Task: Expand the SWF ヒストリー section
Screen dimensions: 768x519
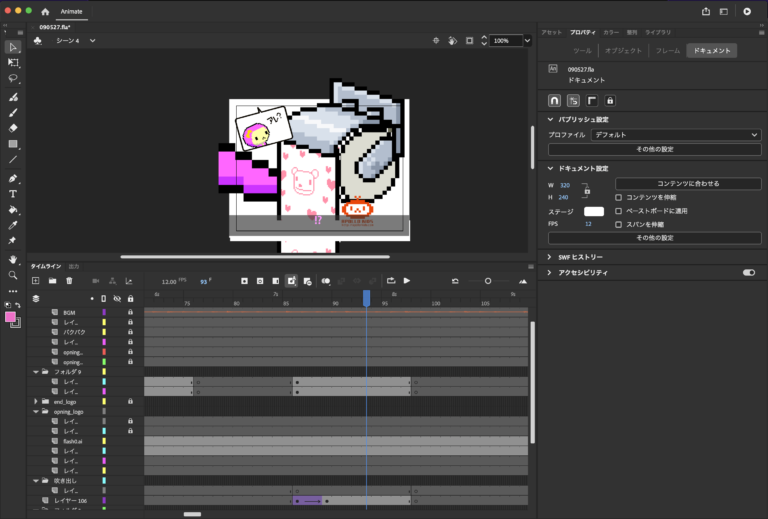Action: (x=550, y=257)
